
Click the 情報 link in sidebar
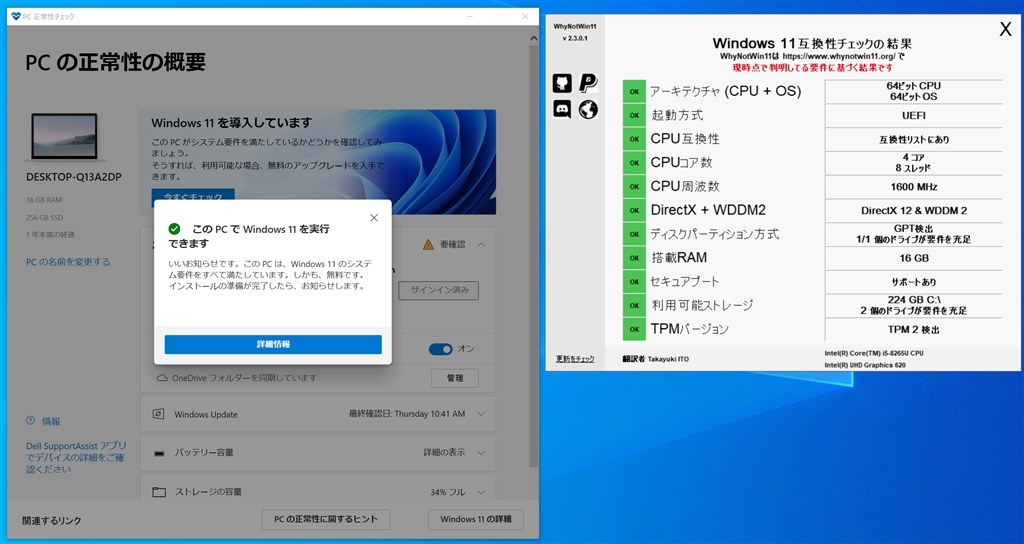click(x=51, y=421)
